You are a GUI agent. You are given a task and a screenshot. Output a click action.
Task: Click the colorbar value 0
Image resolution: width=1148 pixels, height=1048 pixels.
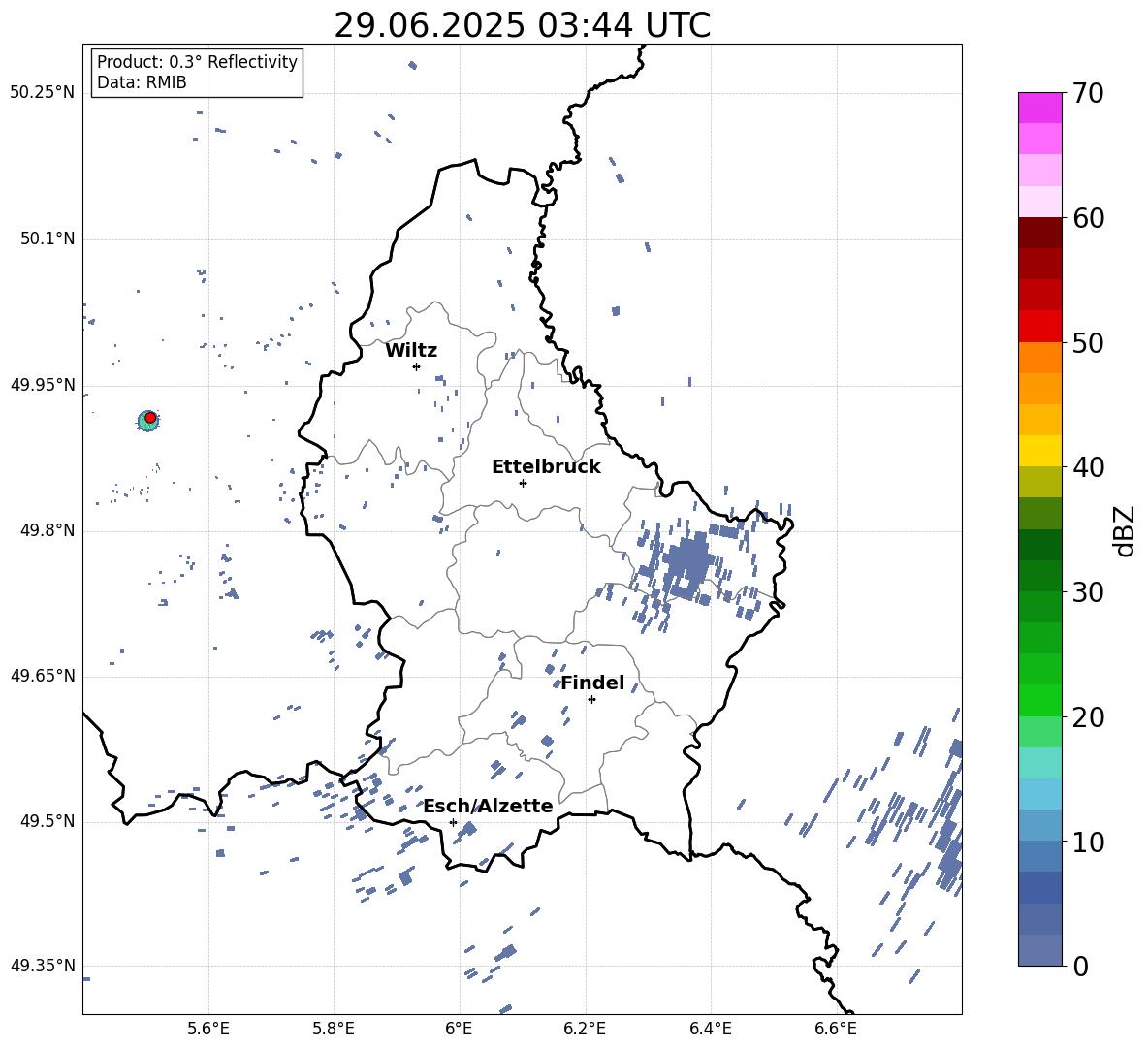[1080, 966]
